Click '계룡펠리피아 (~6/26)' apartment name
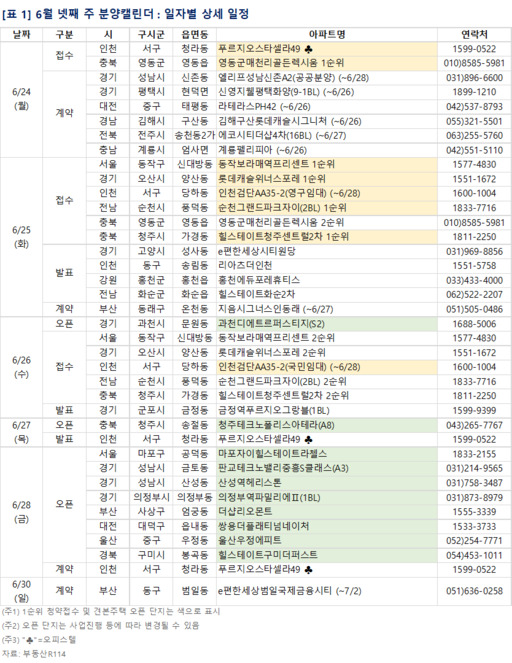This screenshot has height=663, width=512. [x=263, y=150]
